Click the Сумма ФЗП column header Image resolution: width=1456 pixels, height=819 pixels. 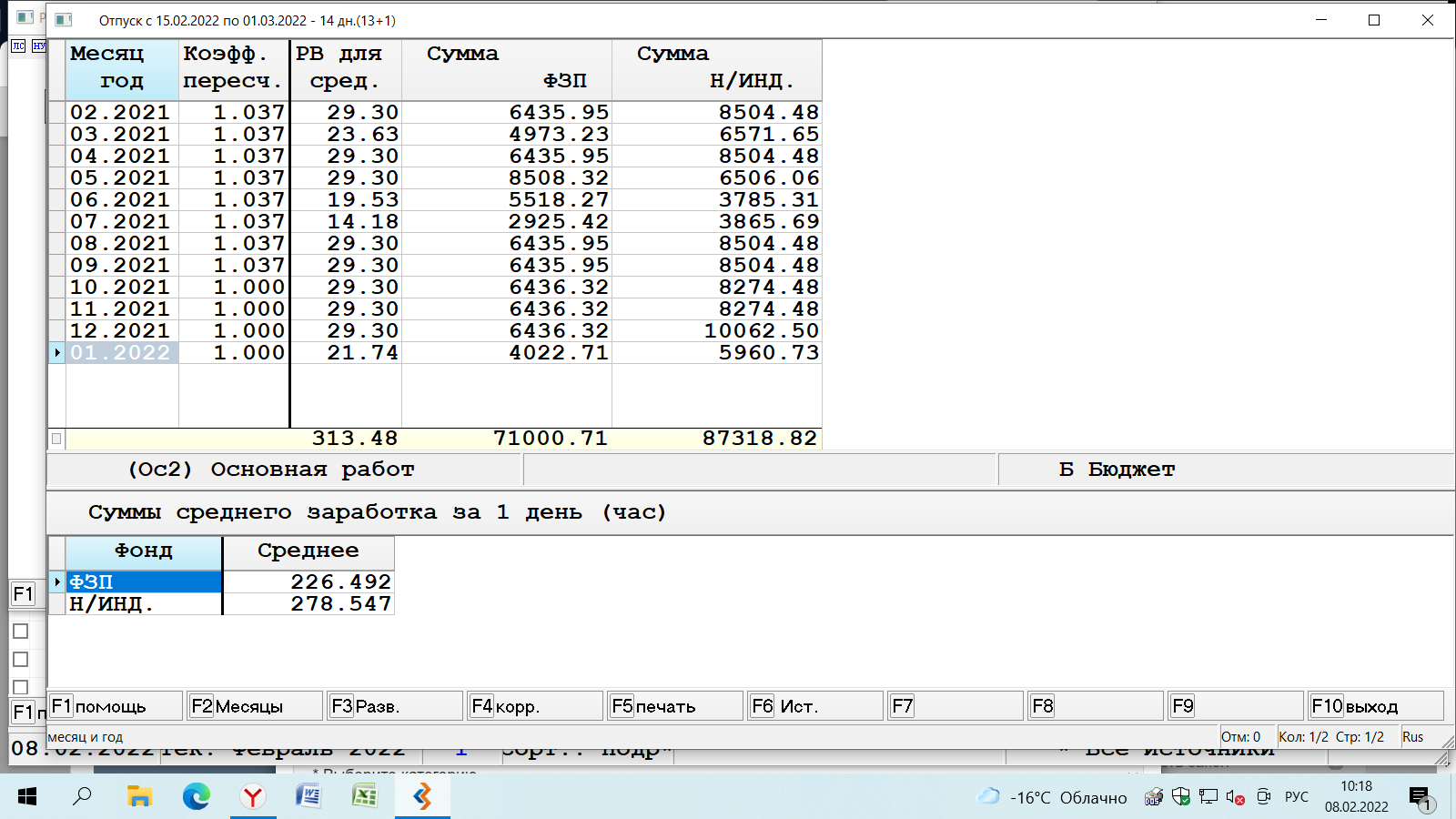(507, 68)
